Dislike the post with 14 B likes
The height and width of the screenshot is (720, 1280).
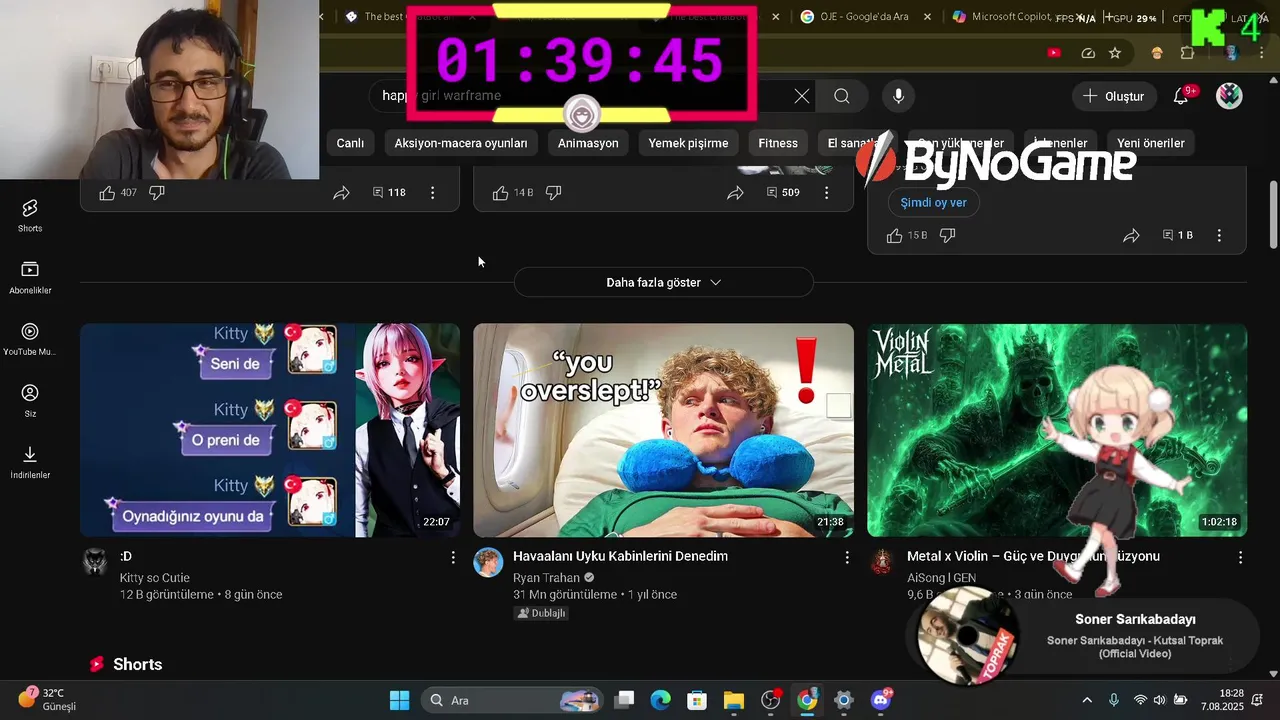pyautogui.click(x=554, y=193)
